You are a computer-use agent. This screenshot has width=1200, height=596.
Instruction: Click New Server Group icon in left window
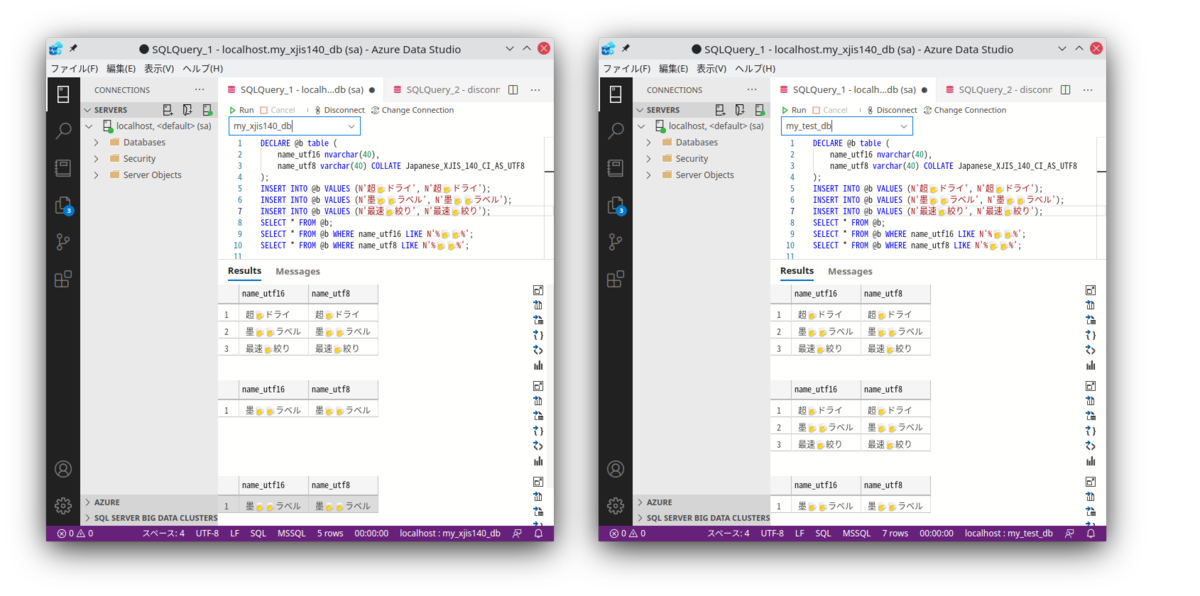(x=188, y=110)
